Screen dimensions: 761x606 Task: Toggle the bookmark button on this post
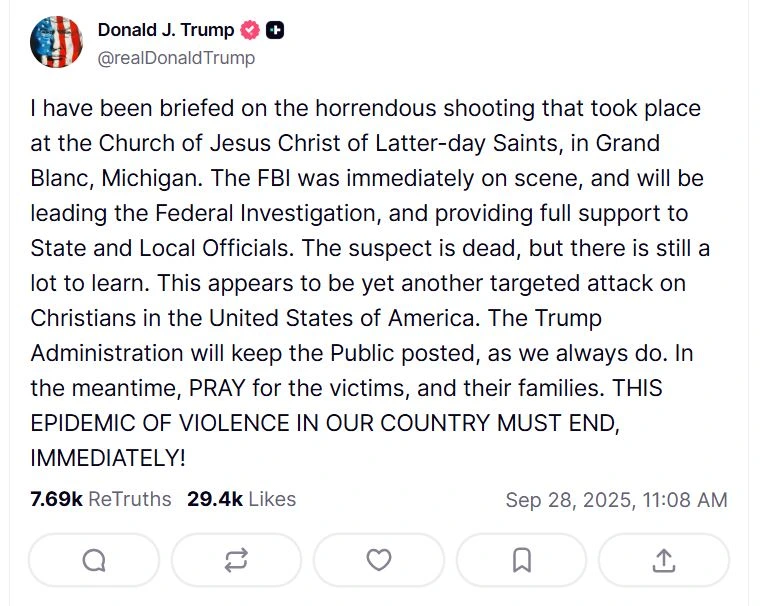(x=521, y=560)
